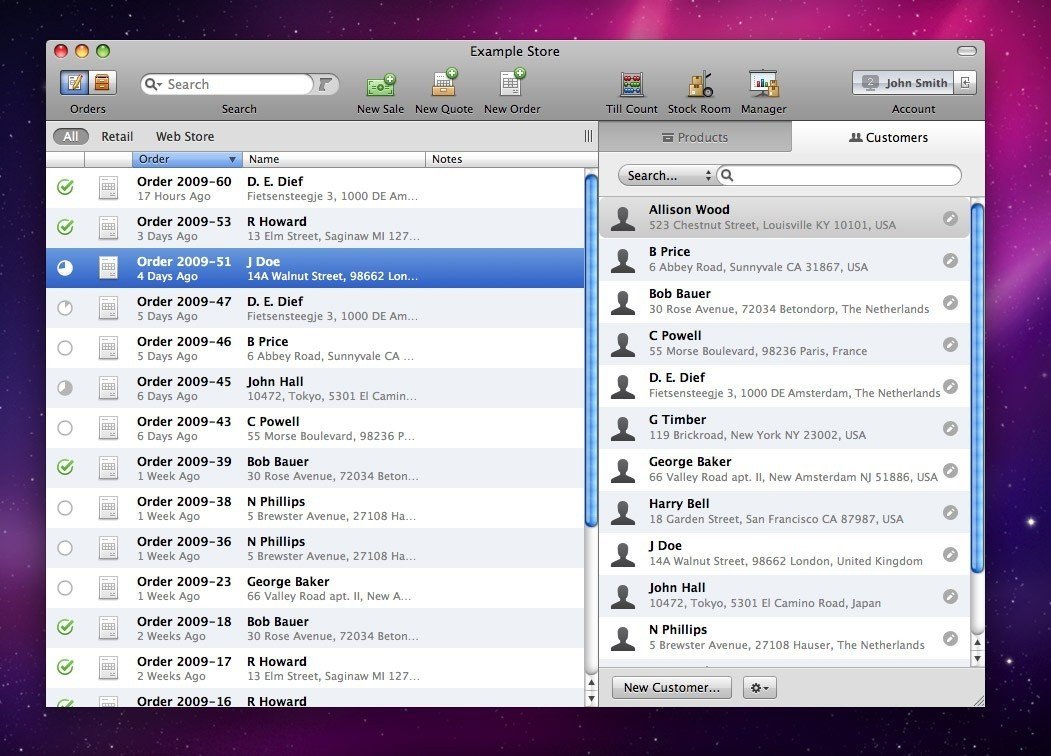Click the edit arrow for G Timber
The height and width of the screenshot is (756, 1051).
[950, 428]
